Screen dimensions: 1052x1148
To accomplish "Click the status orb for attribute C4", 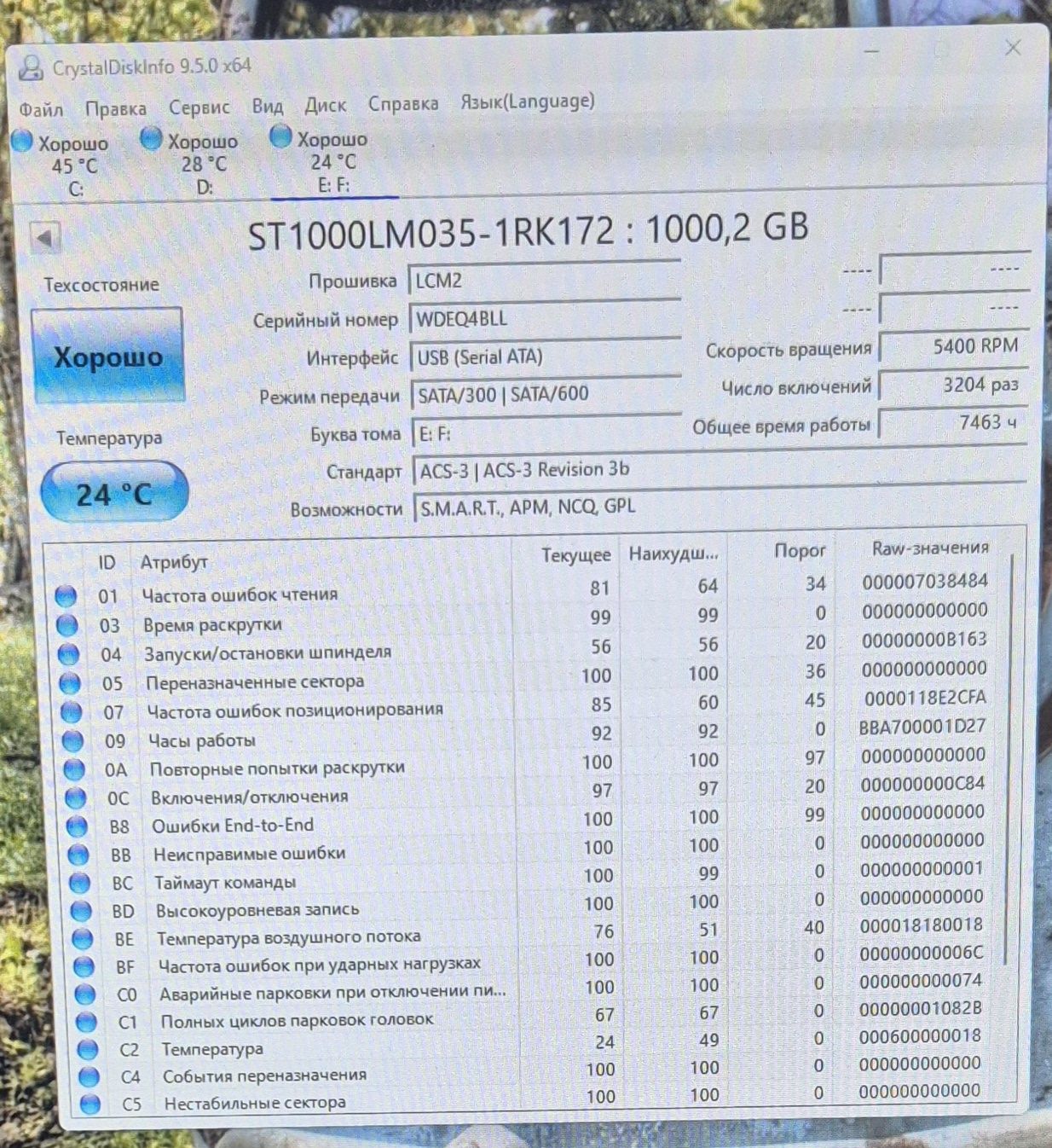I will (89, 1076).
